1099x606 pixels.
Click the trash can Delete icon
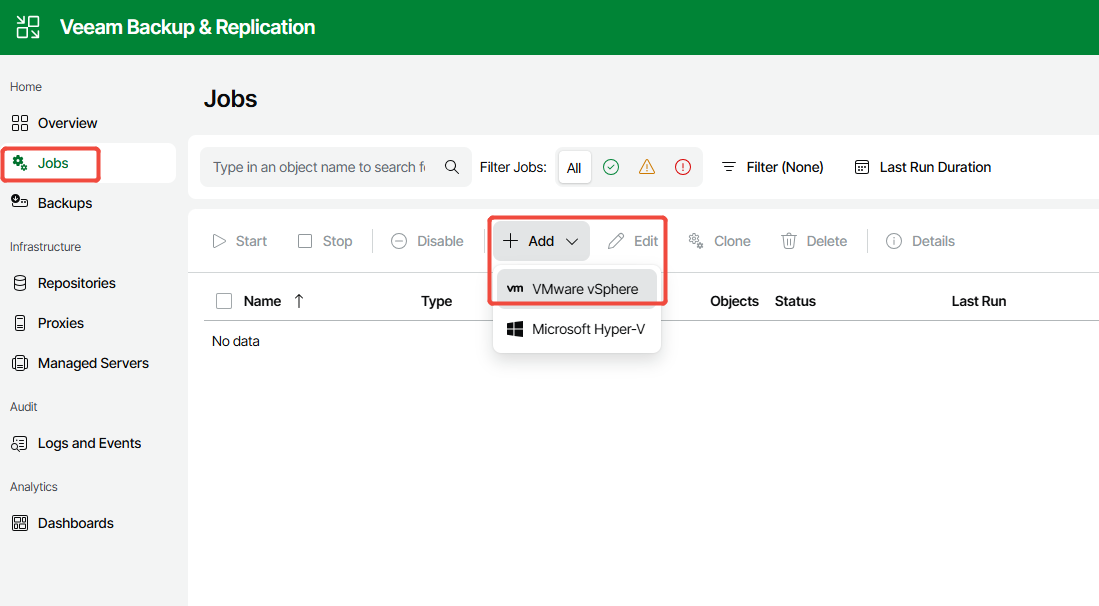coord(789,241)
